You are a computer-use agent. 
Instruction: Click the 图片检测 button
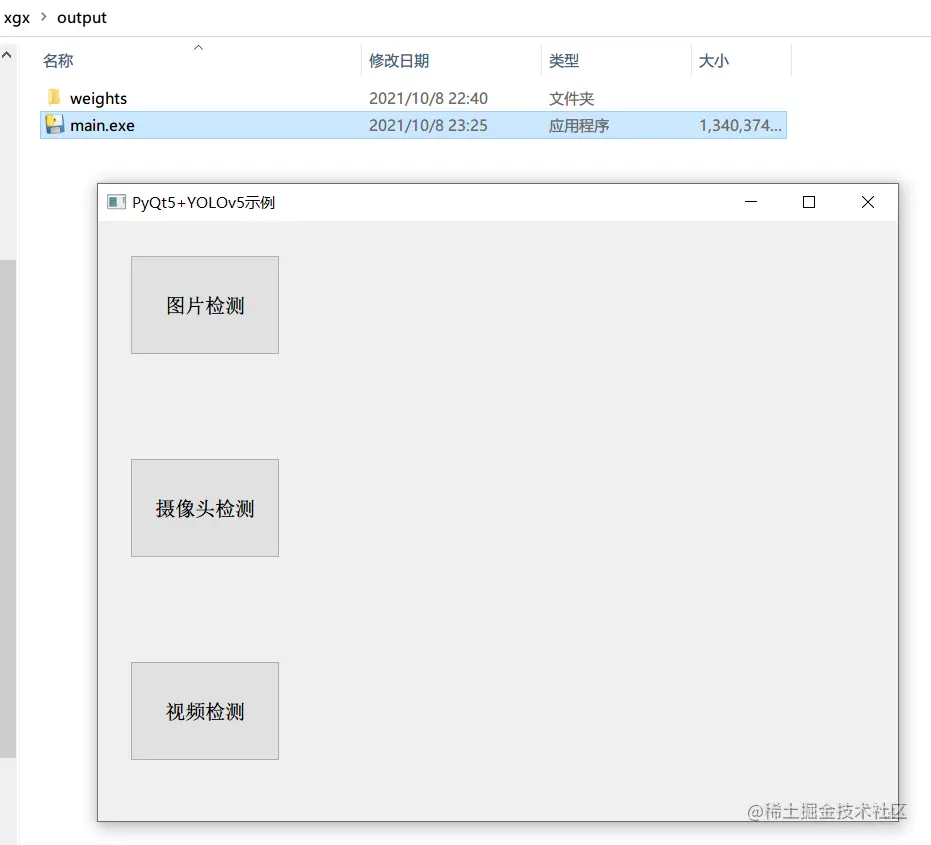(x=205, y=305)
